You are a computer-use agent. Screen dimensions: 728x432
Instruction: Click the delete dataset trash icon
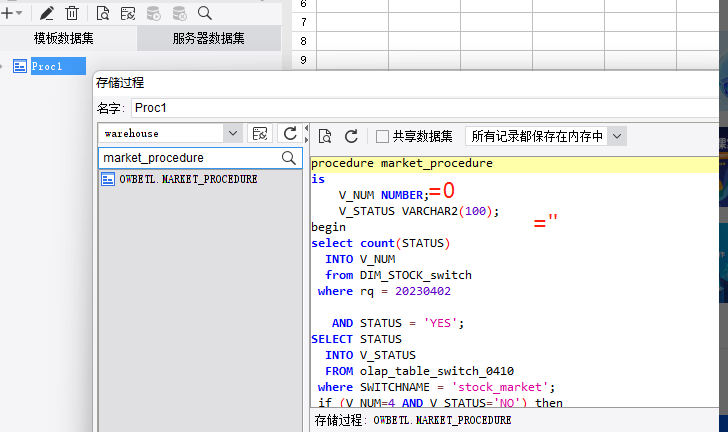72,13
